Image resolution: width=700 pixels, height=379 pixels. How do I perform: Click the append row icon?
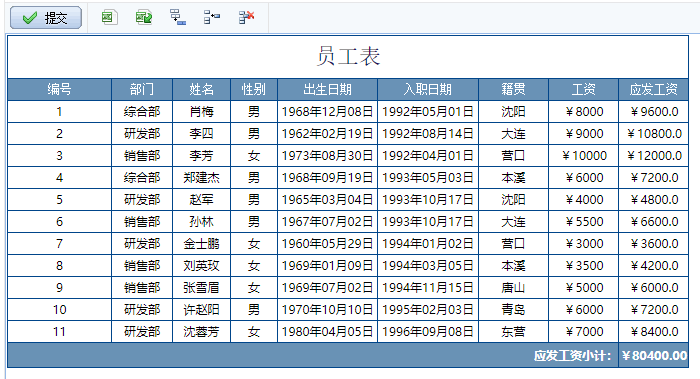(x=178, y=17)
